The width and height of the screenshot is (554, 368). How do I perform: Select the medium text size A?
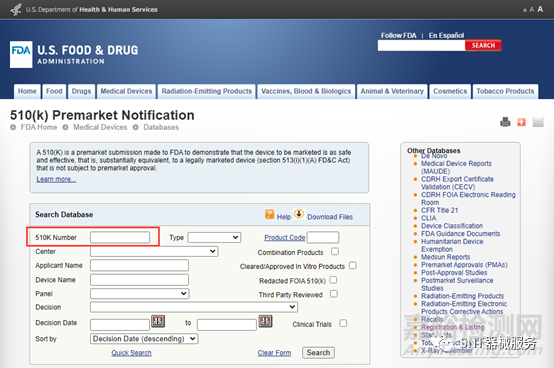(531, 10)
